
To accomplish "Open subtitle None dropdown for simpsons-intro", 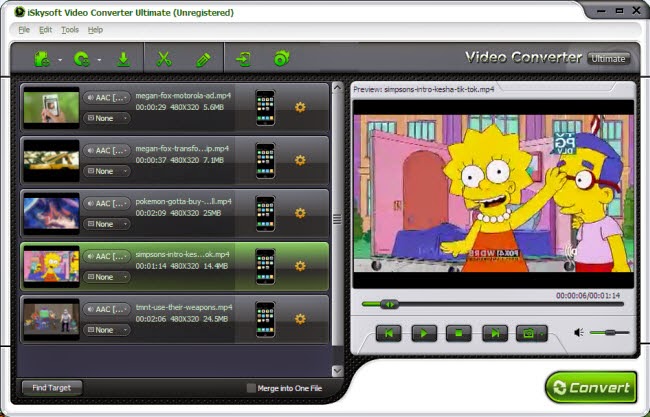I will tap(107, 277).
